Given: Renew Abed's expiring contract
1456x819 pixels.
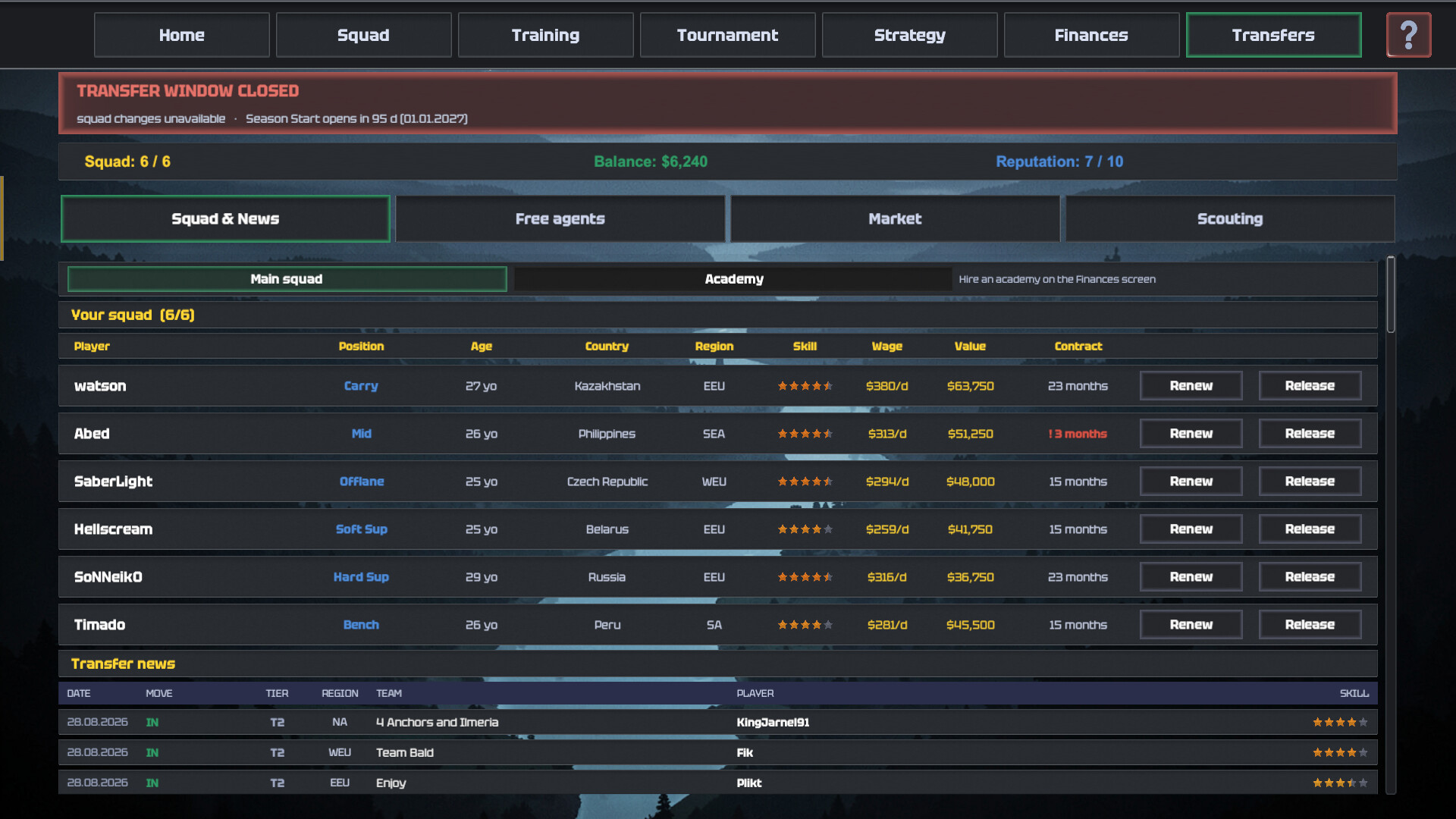Looking at the screenshot, I should tap(1191, 434).
